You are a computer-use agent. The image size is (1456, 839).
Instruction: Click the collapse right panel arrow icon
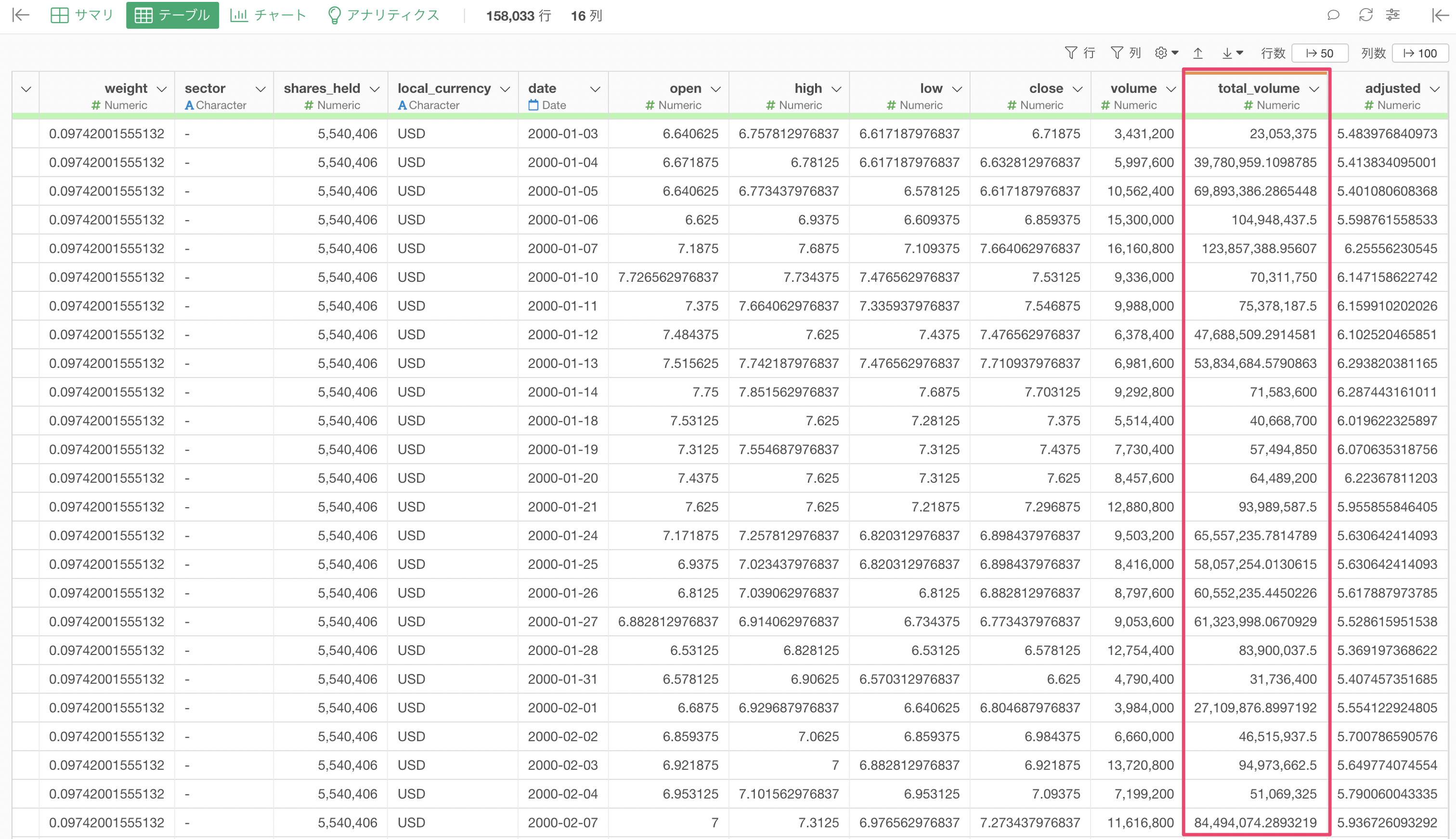coord(1440,15)
